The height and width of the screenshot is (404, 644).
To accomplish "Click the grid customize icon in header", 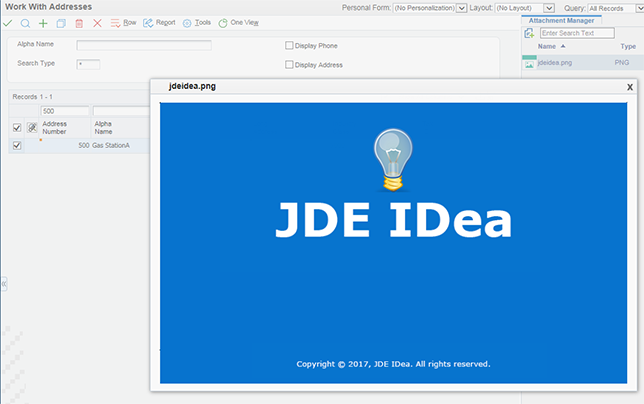I will pos(32,128).
